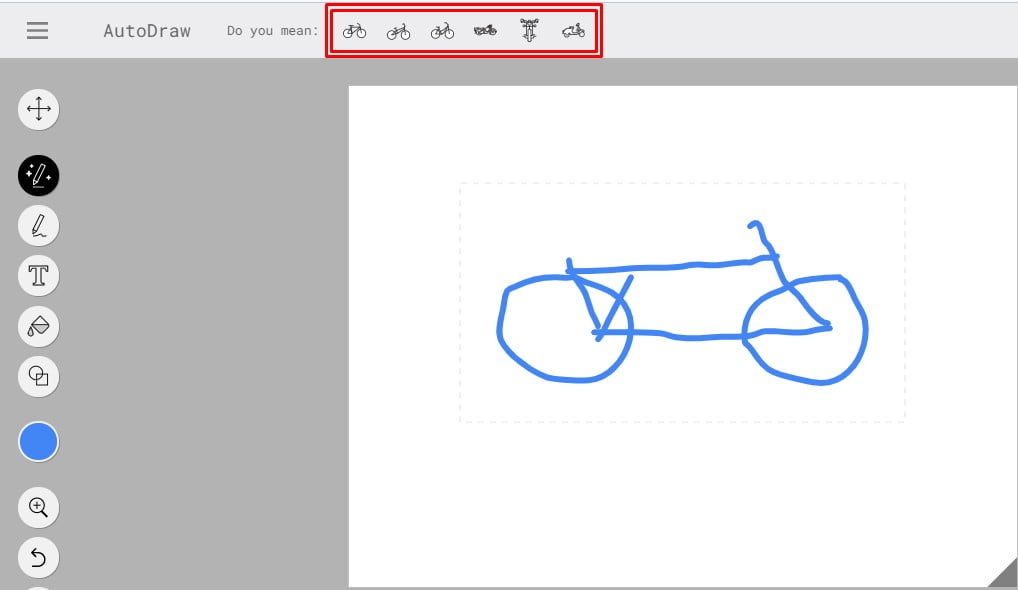Click the Zoom magnifier tool
The height and width of the screenshot is (590, 1018).
[38, 507]
